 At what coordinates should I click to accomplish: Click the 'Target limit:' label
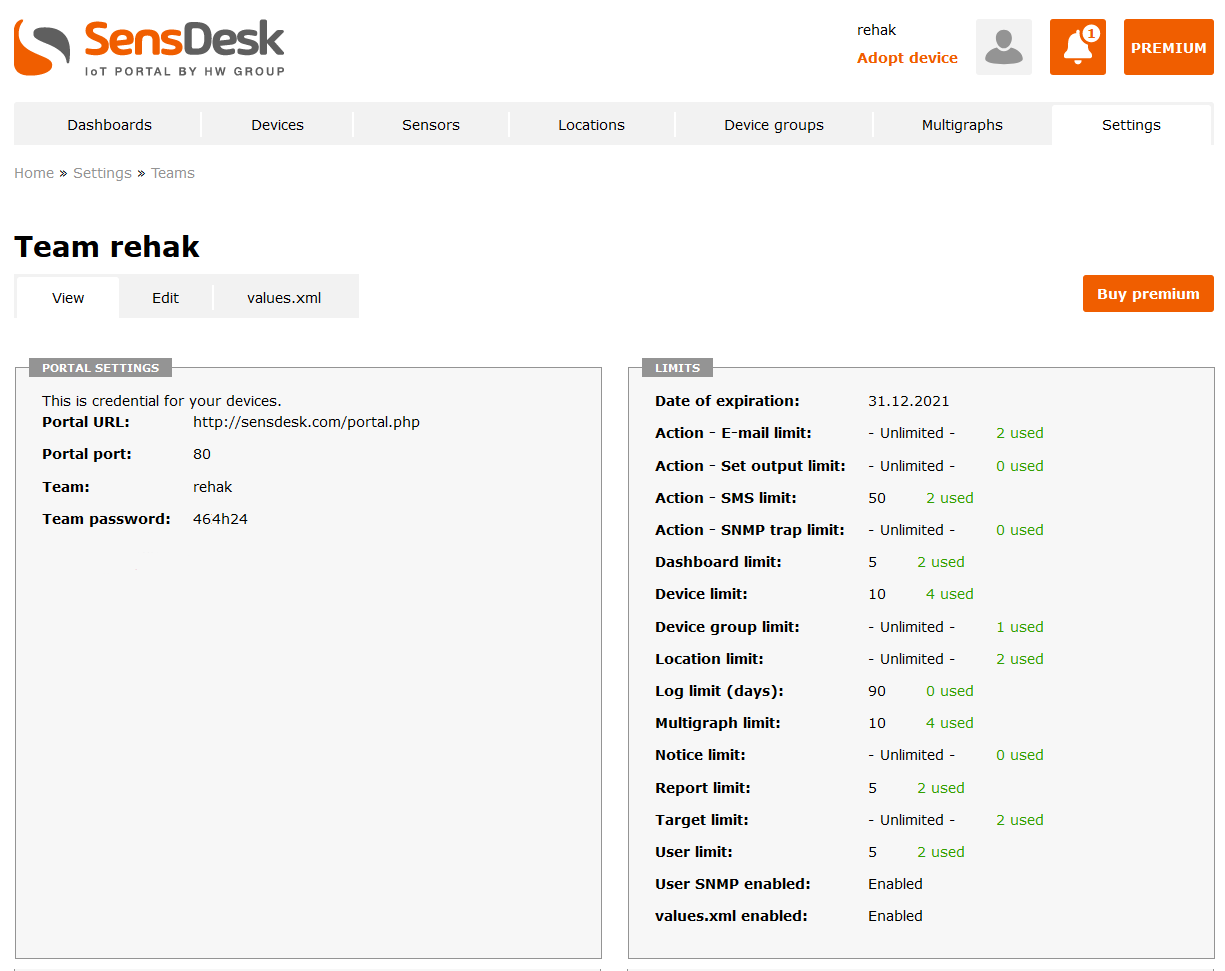(x=702, y=820)
